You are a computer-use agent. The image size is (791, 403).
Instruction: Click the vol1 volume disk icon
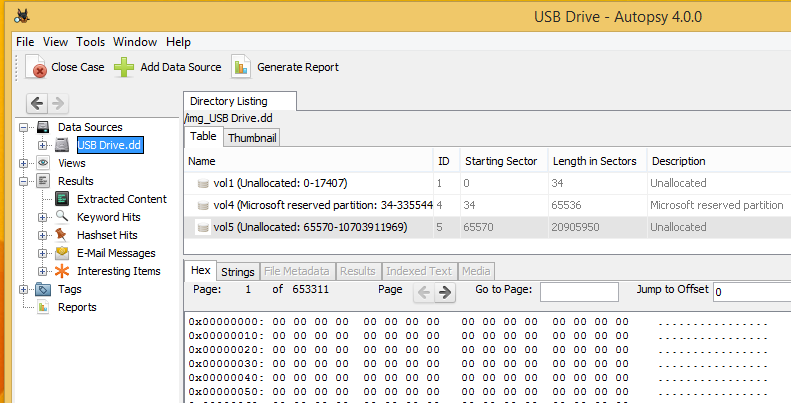click(203, 183)
